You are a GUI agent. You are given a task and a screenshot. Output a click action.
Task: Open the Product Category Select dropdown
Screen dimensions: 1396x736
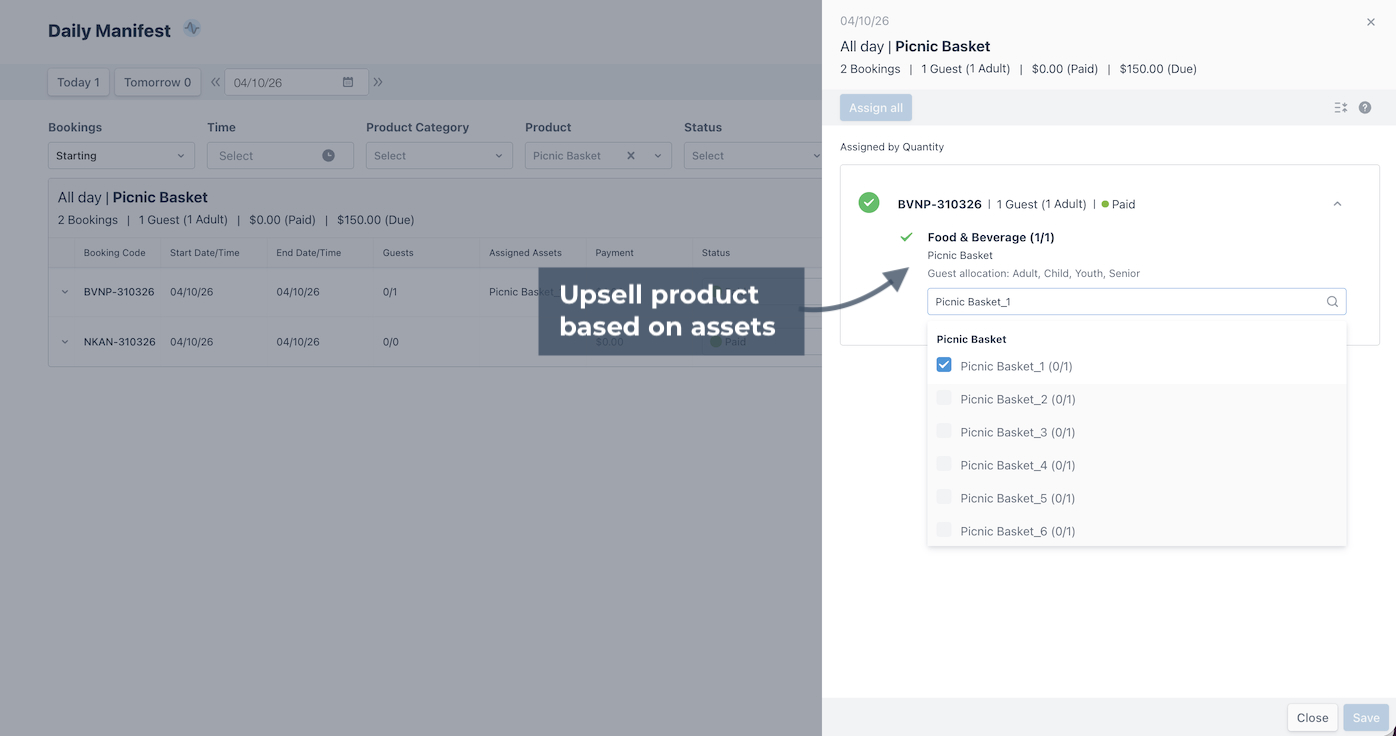tap(439, 155)
